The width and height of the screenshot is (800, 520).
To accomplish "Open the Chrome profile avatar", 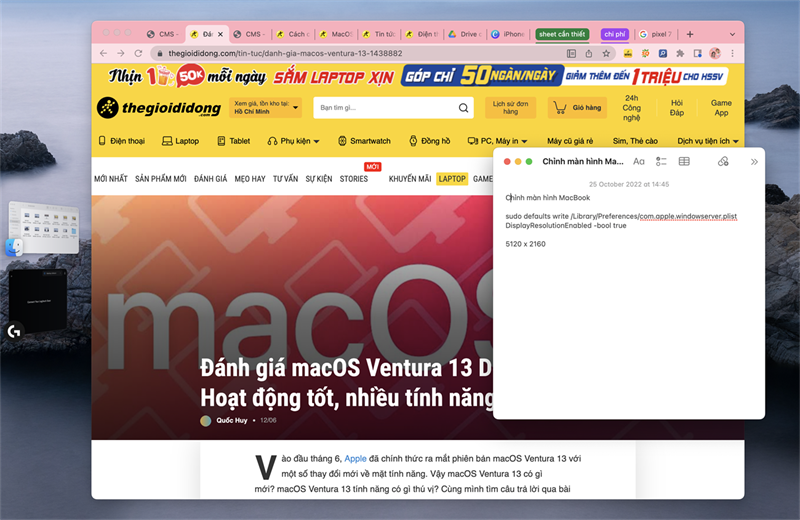I will (x=715, y=53).
